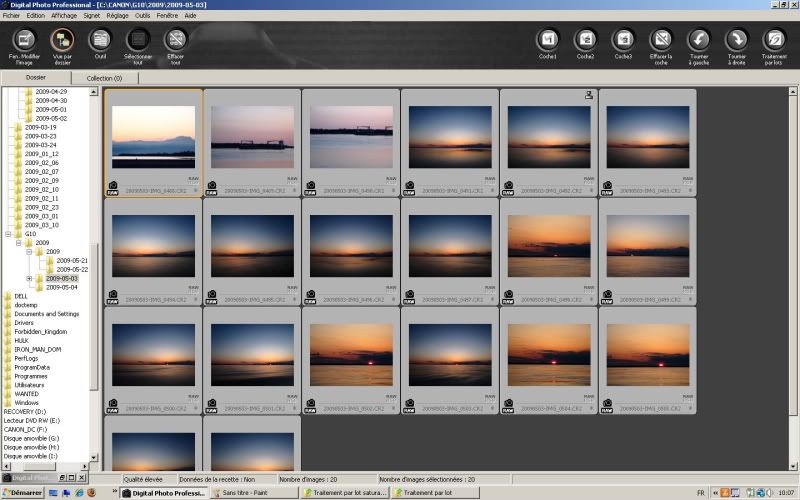This screenshot has height=500, width=800.
Task: Click Données de la recette : Non text
Action: (x=217, y=480)
